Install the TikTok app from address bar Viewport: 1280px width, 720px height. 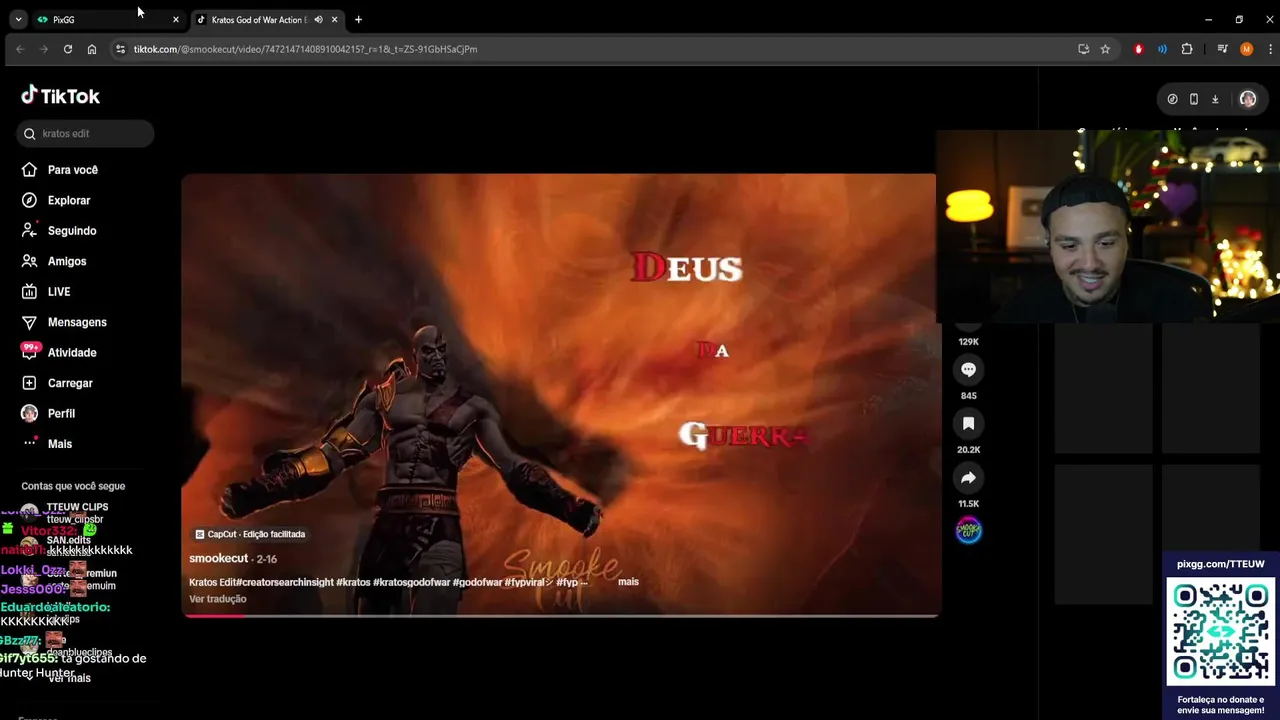[x=1083, y=49]
